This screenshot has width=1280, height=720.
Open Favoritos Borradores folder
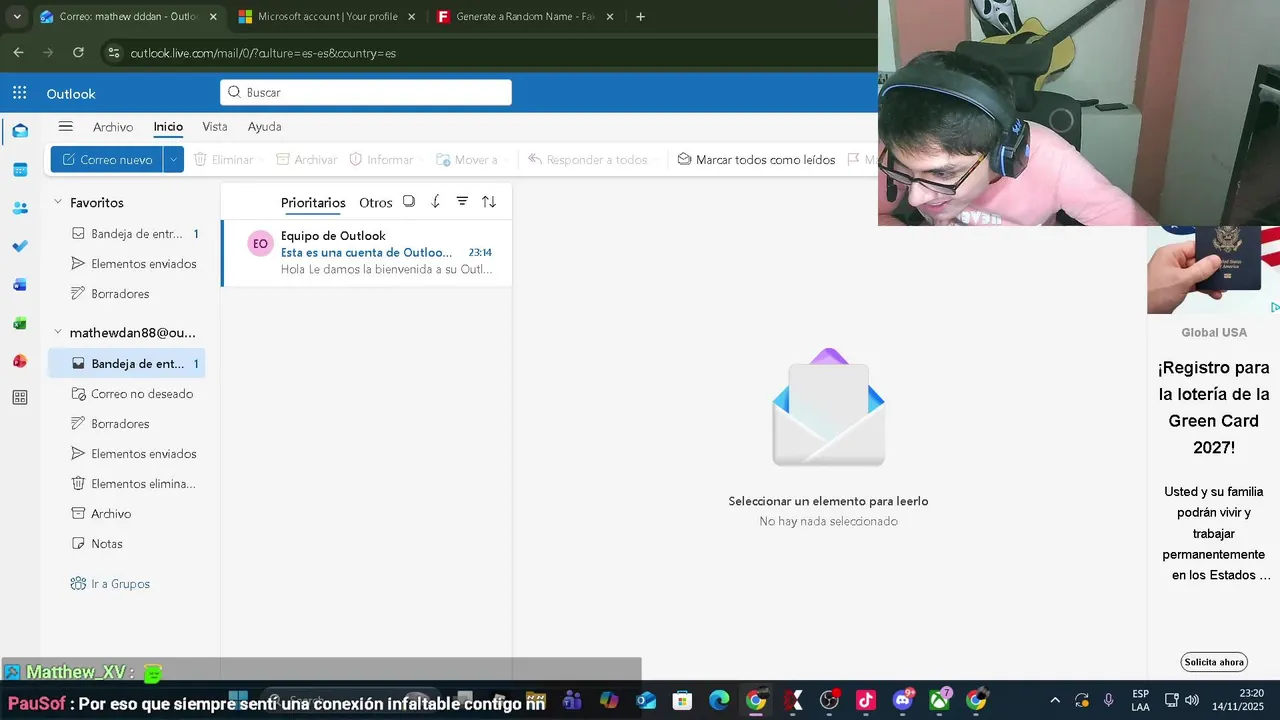coord(127,294)
